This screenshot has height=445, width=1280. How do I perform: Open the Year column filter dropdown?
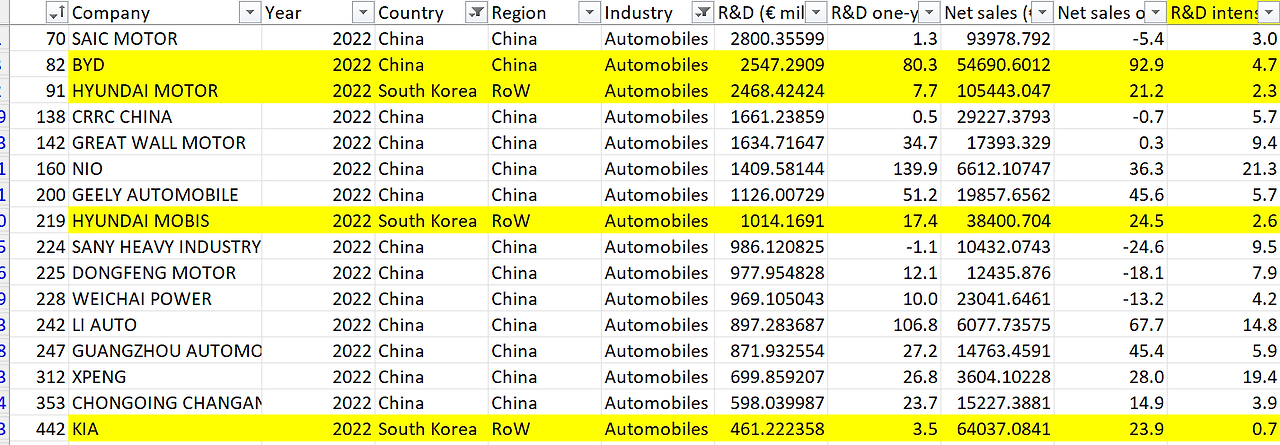(363, 13)
